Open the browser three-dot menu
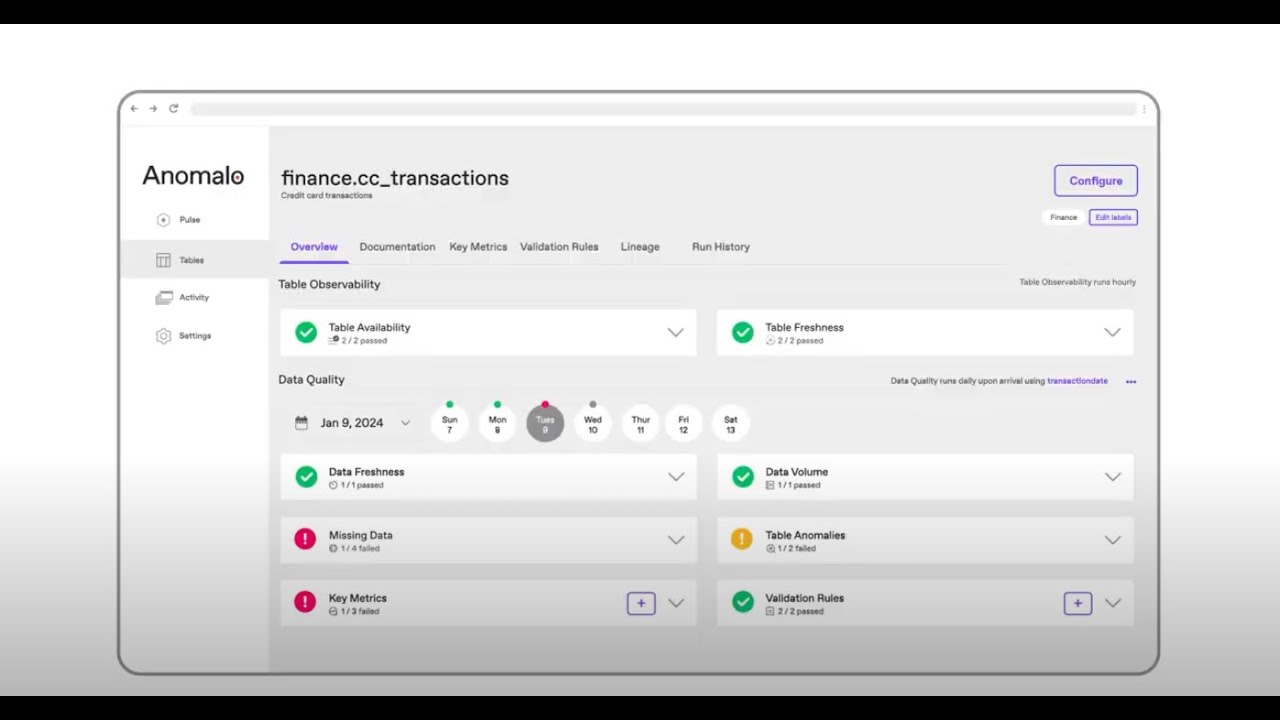The height and width of the screenshot is (720, 1280). pos(1144,109)
